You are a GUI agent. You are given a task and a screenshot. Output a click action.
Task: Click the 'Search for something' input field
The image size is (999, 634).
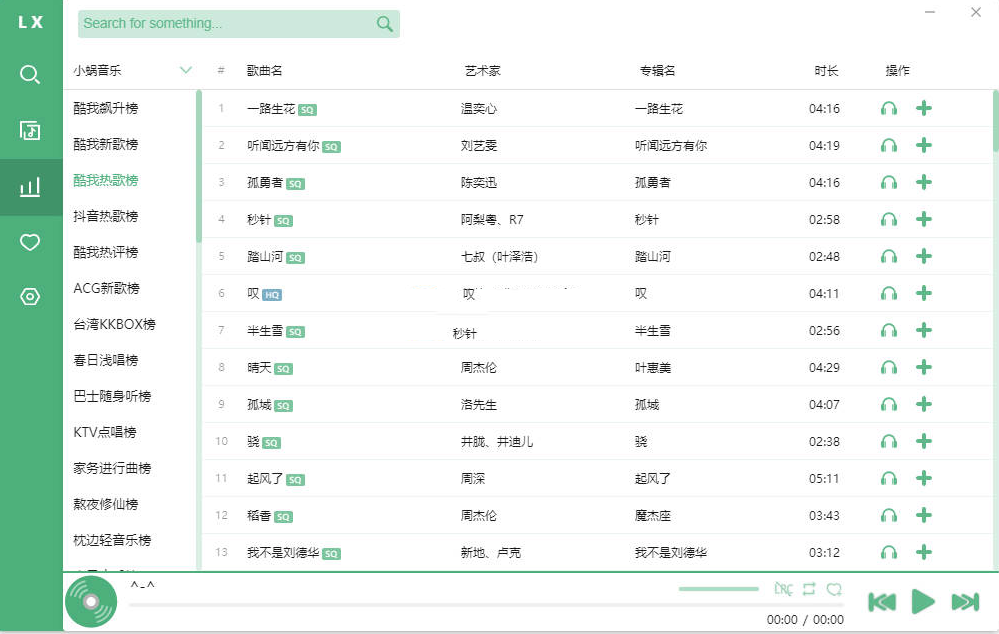[x=225, y=24]
